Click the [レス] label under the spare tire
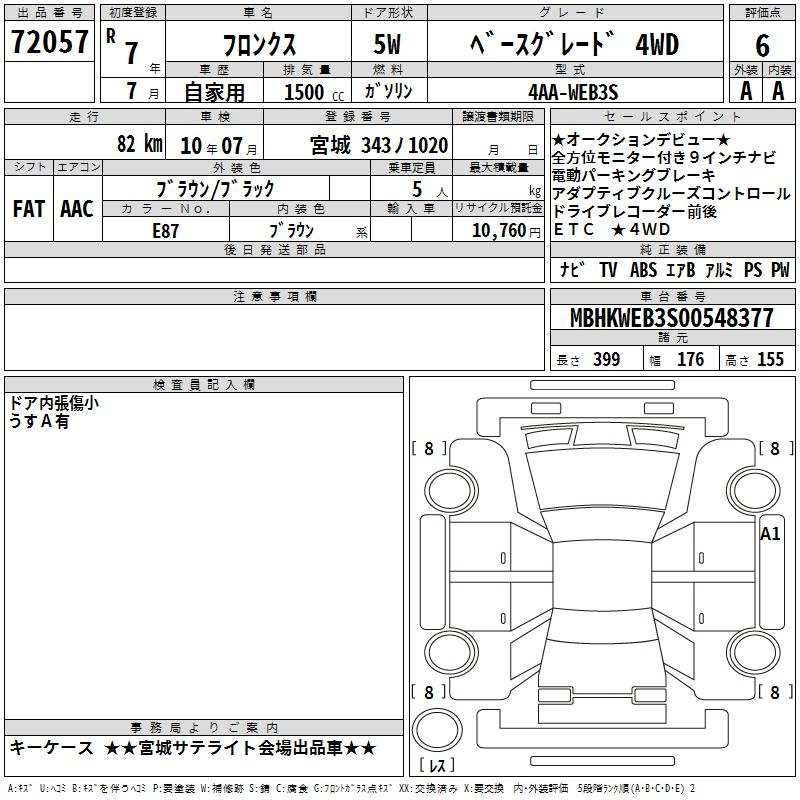This screenshot has height=800, width=800. tap(437, 767)
